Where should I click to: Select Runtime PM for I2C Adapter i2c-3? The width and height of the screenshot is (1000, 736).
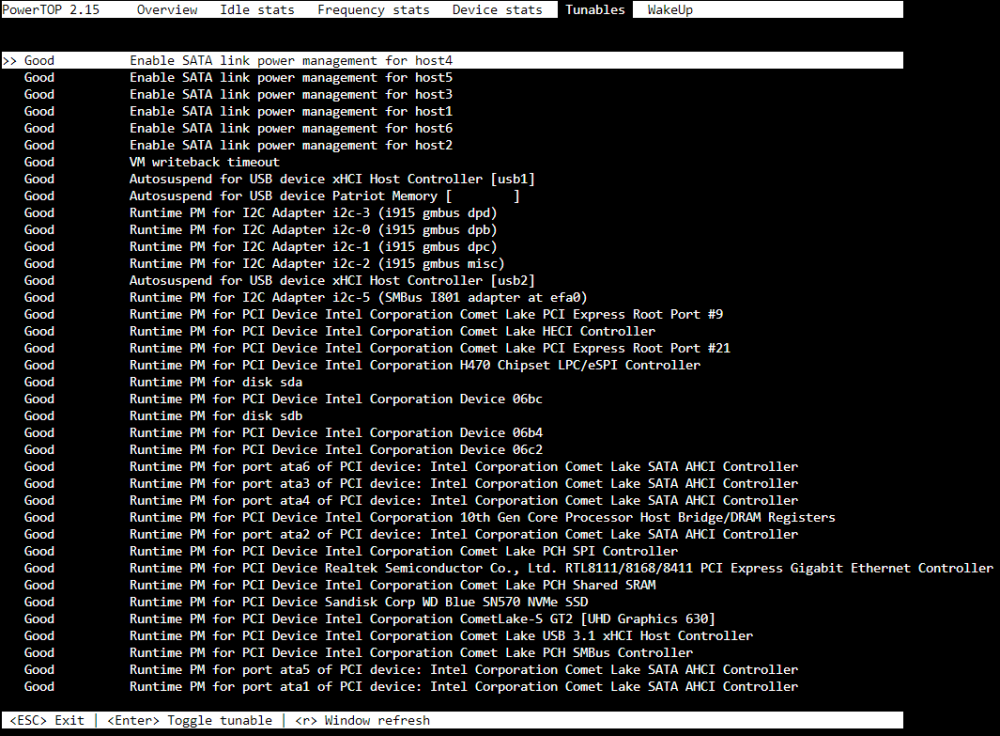click(452, 212)
